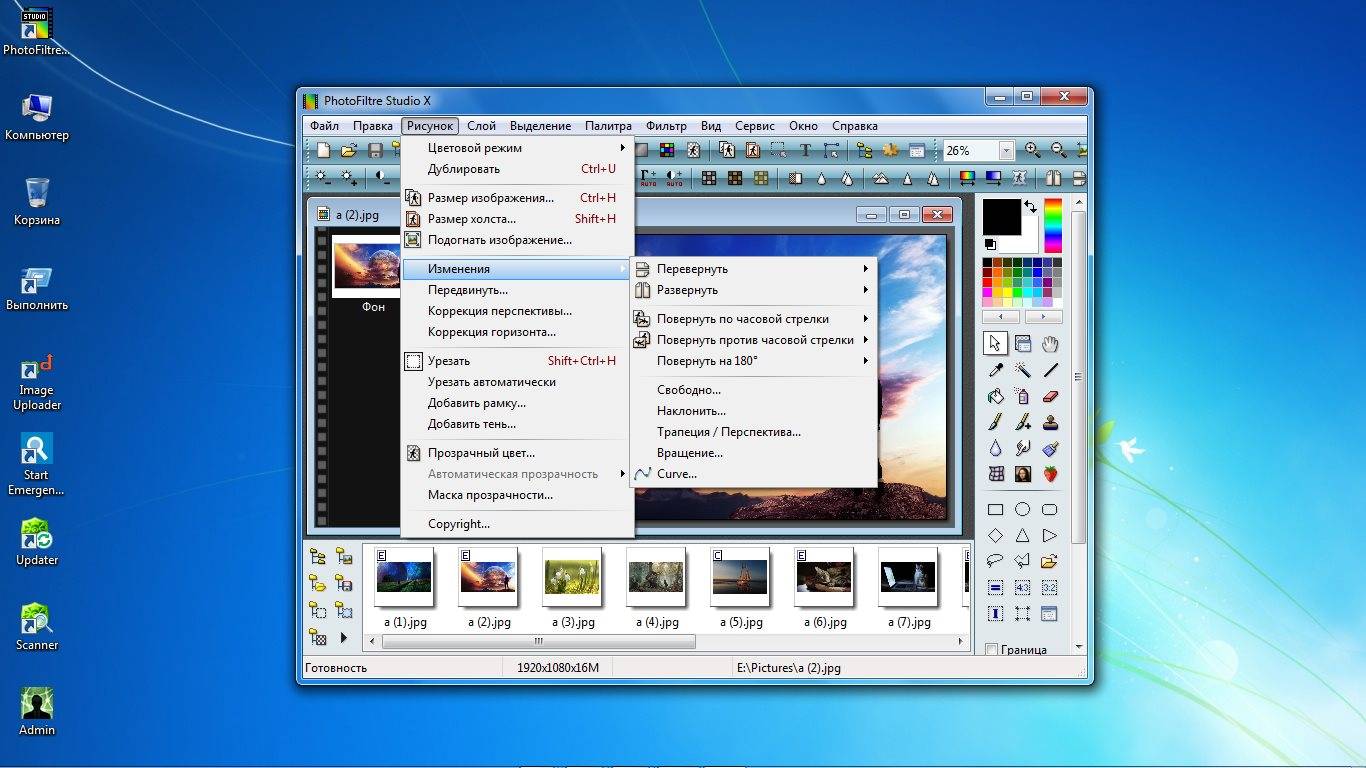Expand the Развернуть submenu
The height and width of the screenshot is (768, 1366).
click(x=753, y=290)
